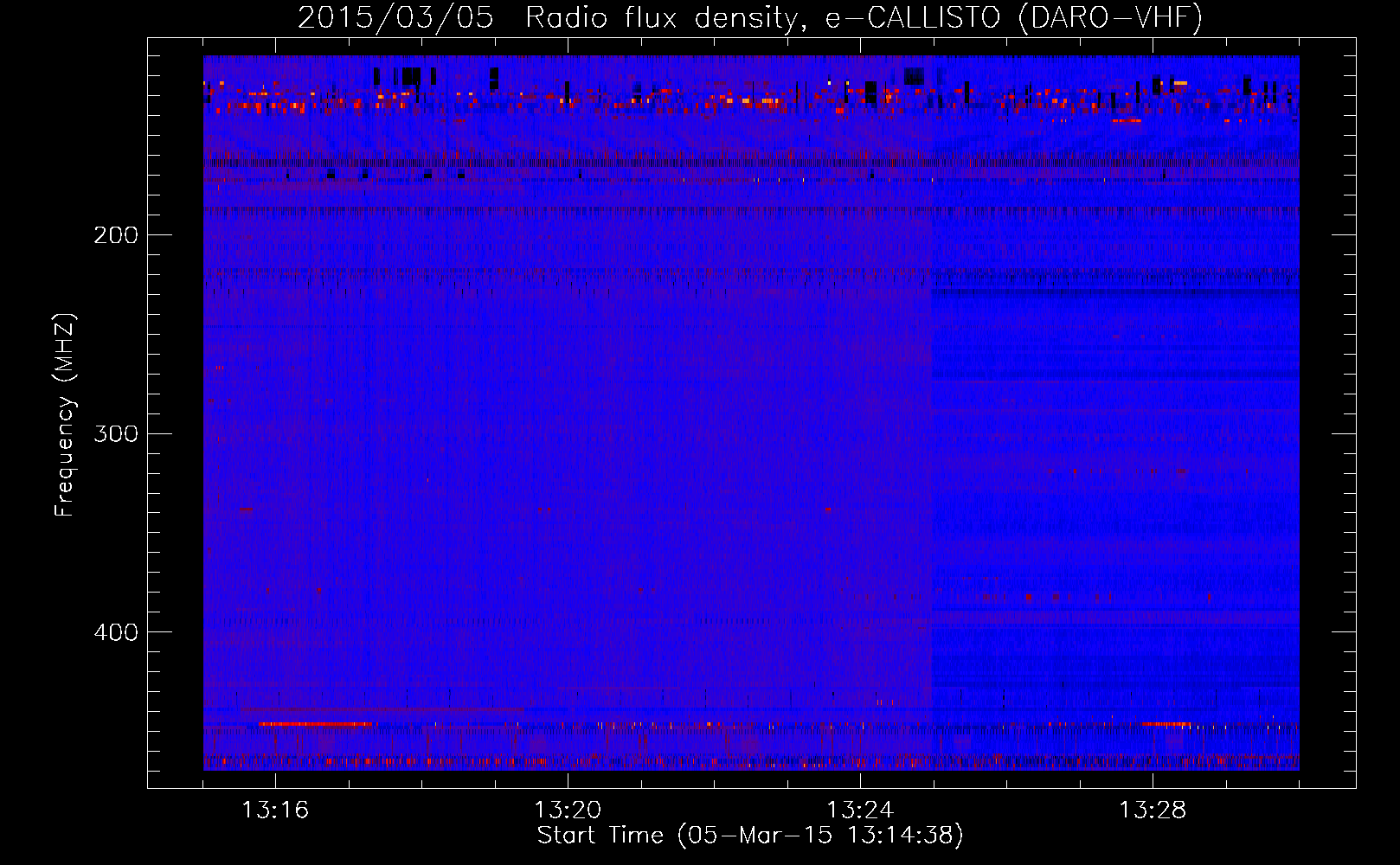
Task: Click the 13:28 time tick label
Action: tap(1153, 811)
